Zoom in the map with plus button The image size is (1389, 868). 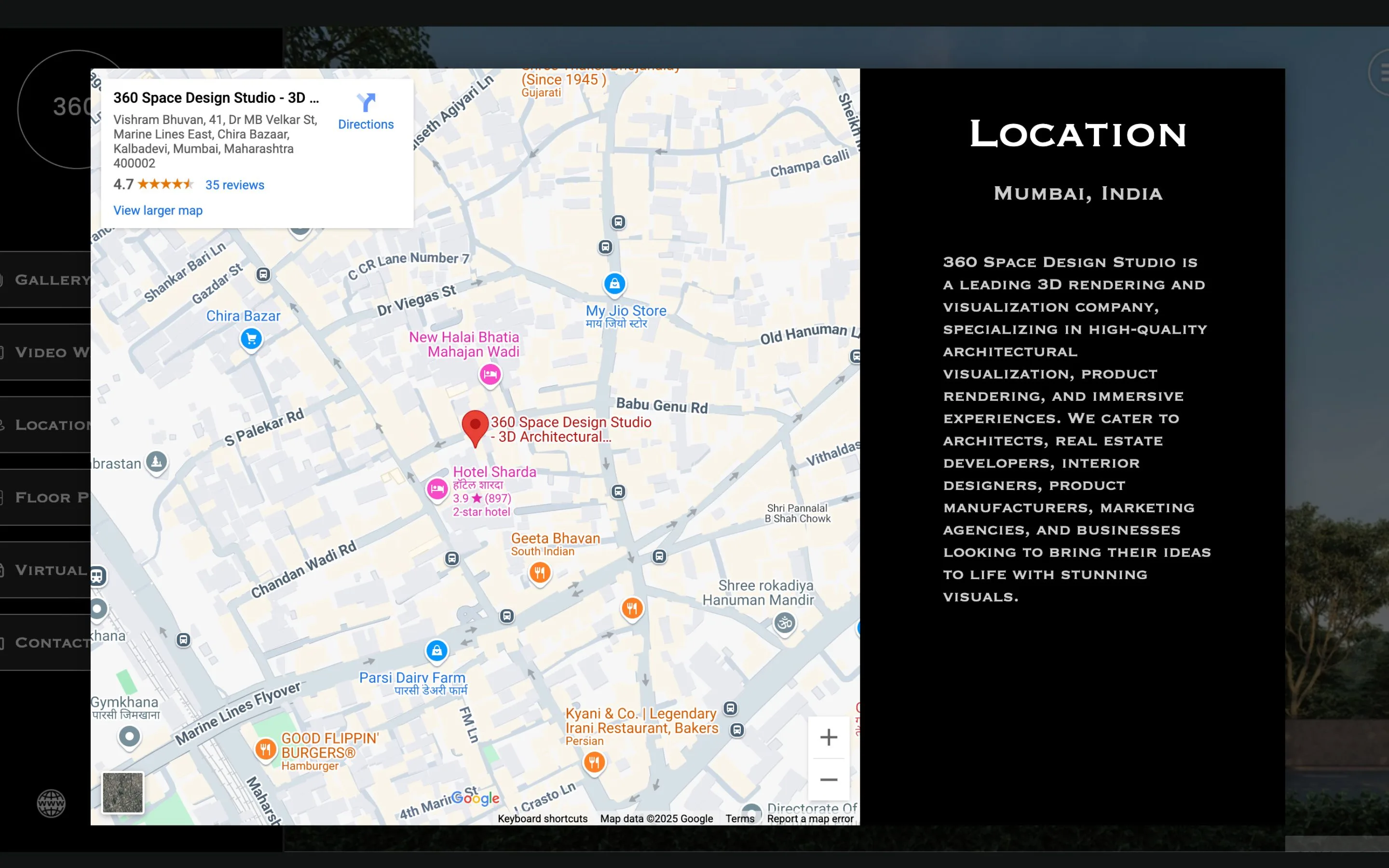click(x=828, y=737)
